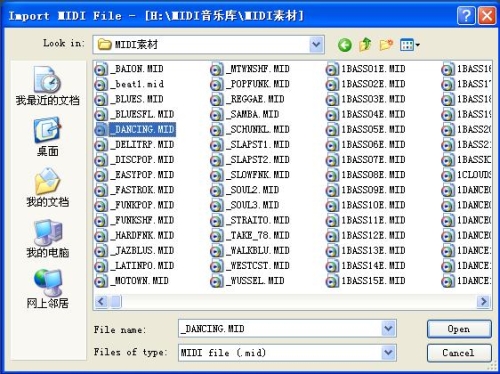Select the file icon for _DELITRP.MID
The width and height of the screenshot is (500, 374).
point(101,145)
